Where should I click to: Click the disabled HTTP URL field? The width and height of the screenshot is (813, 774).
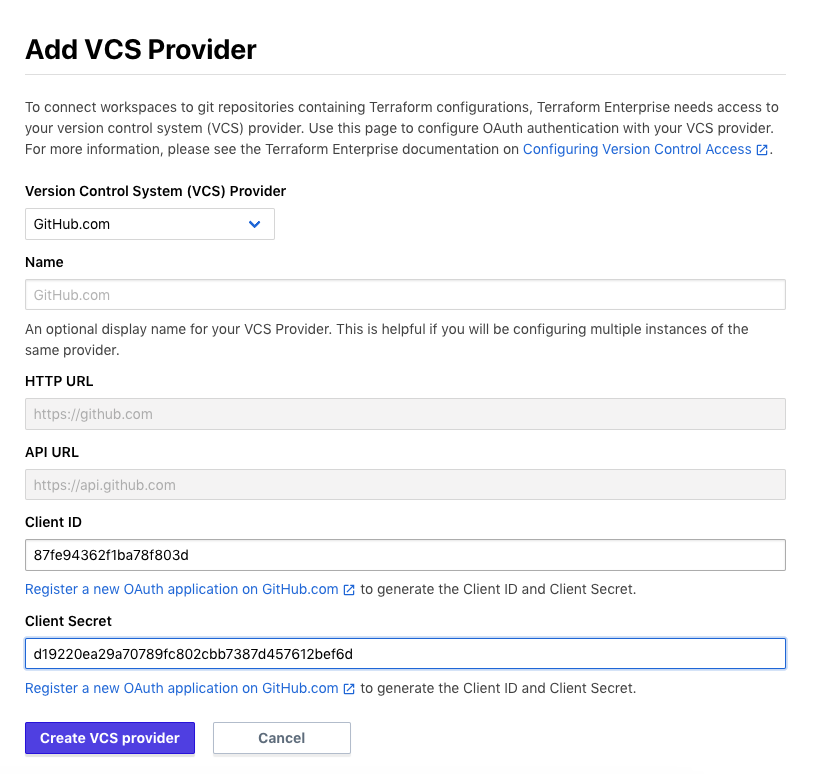[x=405, y=414]
